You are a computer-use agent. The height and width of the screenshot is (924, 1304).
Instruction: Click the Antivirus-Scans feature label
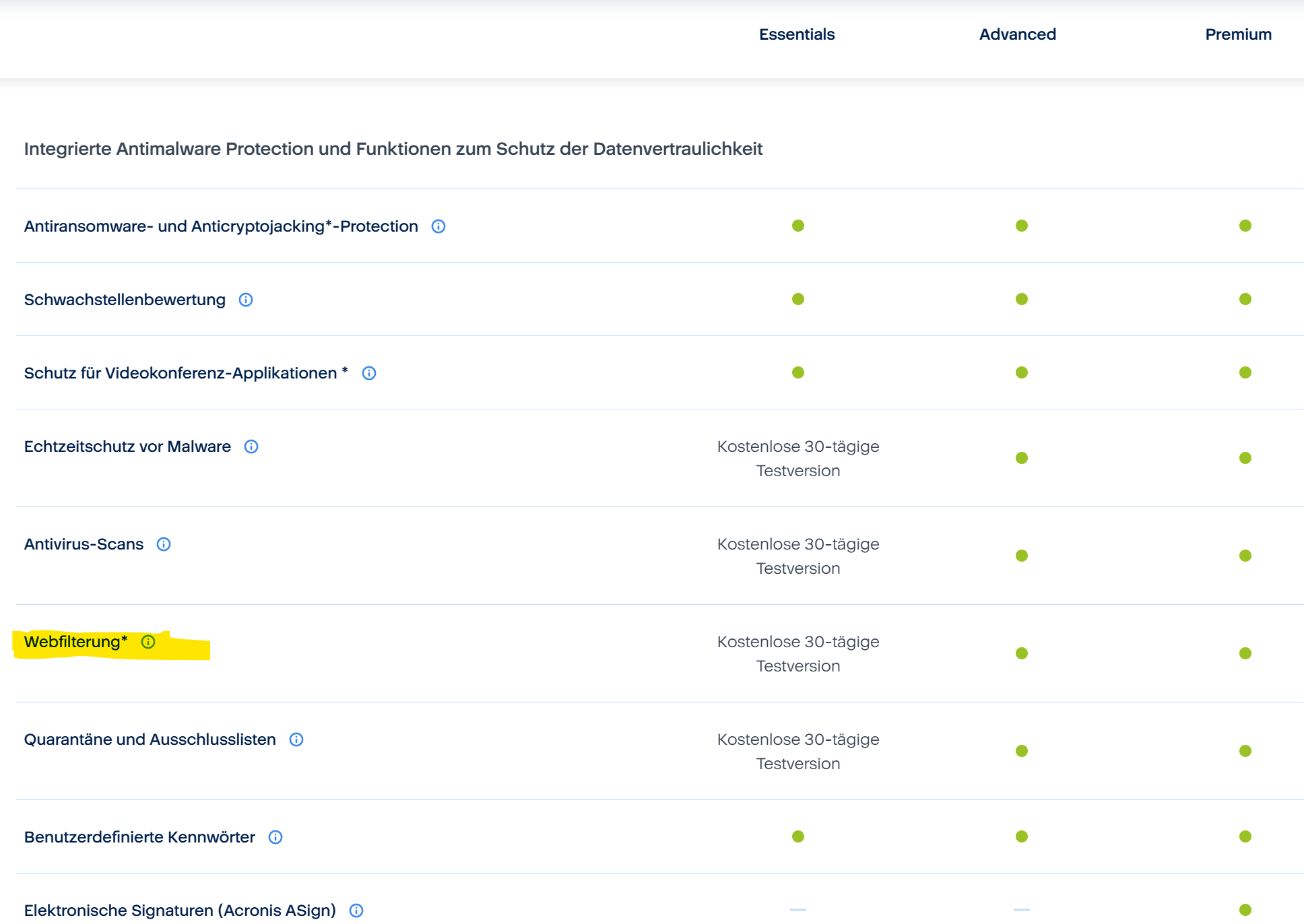84,544
